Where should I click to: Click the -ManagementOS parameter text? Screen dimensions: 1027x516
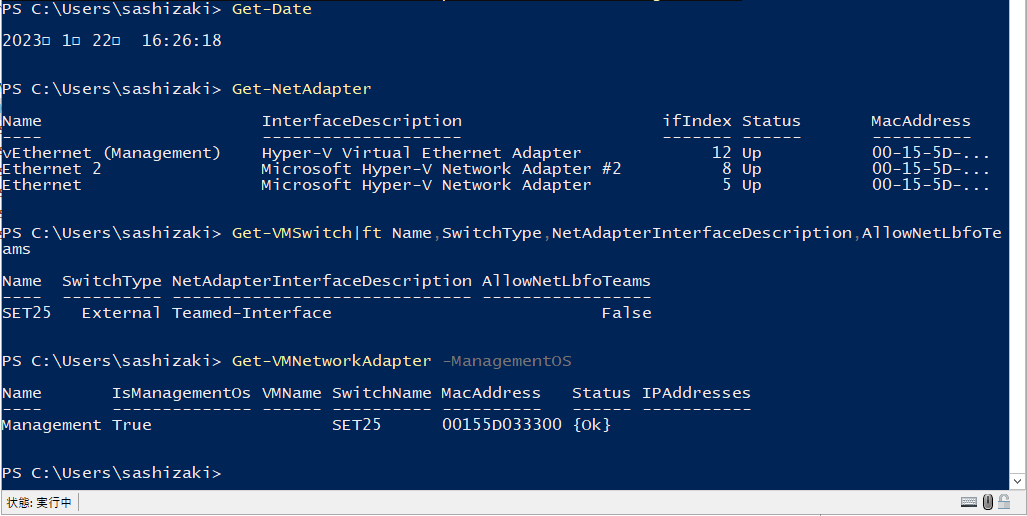(x=507, y=361)
